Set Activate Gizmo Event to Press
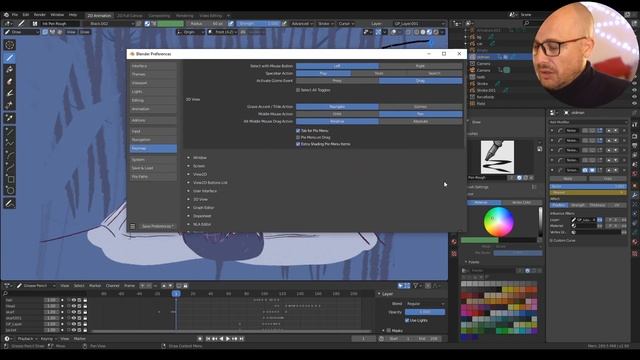 pyautogui.click(x=337, y=81)
